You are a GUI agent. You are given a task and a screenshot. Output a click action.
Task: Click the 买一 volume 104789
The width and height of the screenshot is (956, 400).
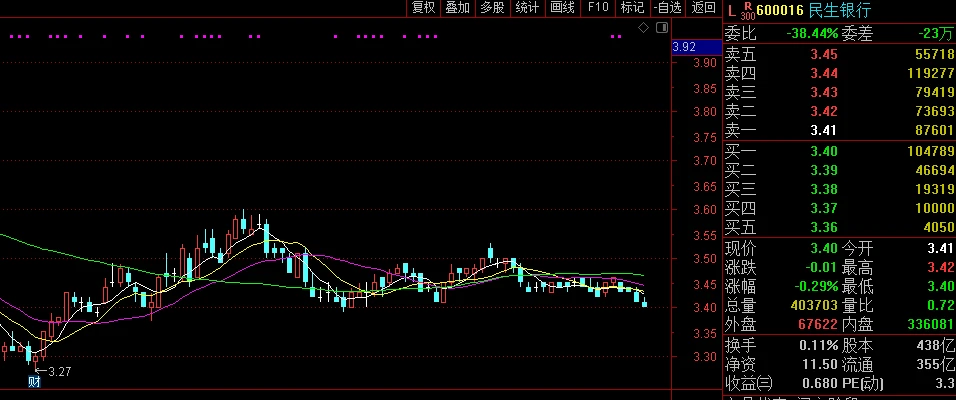coord(929,151)
